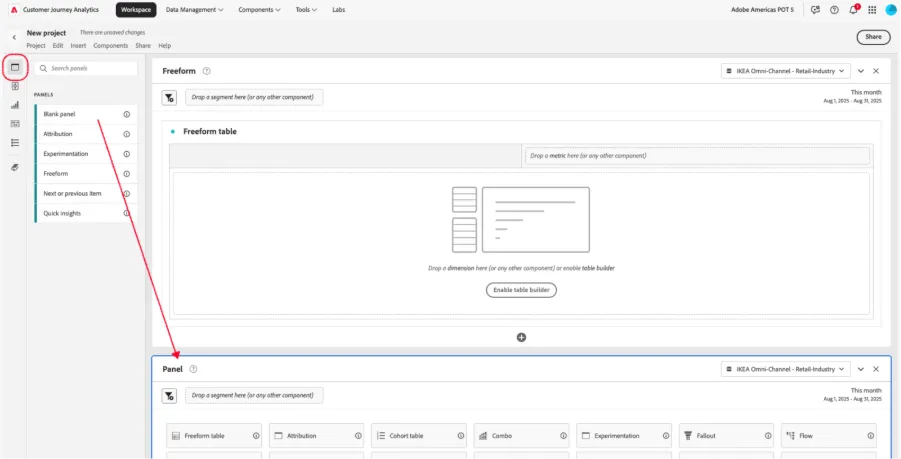This screenshot has width=901, height=459.
Task: Close the Freeform panel with X
Action: [x=876, y=71]
